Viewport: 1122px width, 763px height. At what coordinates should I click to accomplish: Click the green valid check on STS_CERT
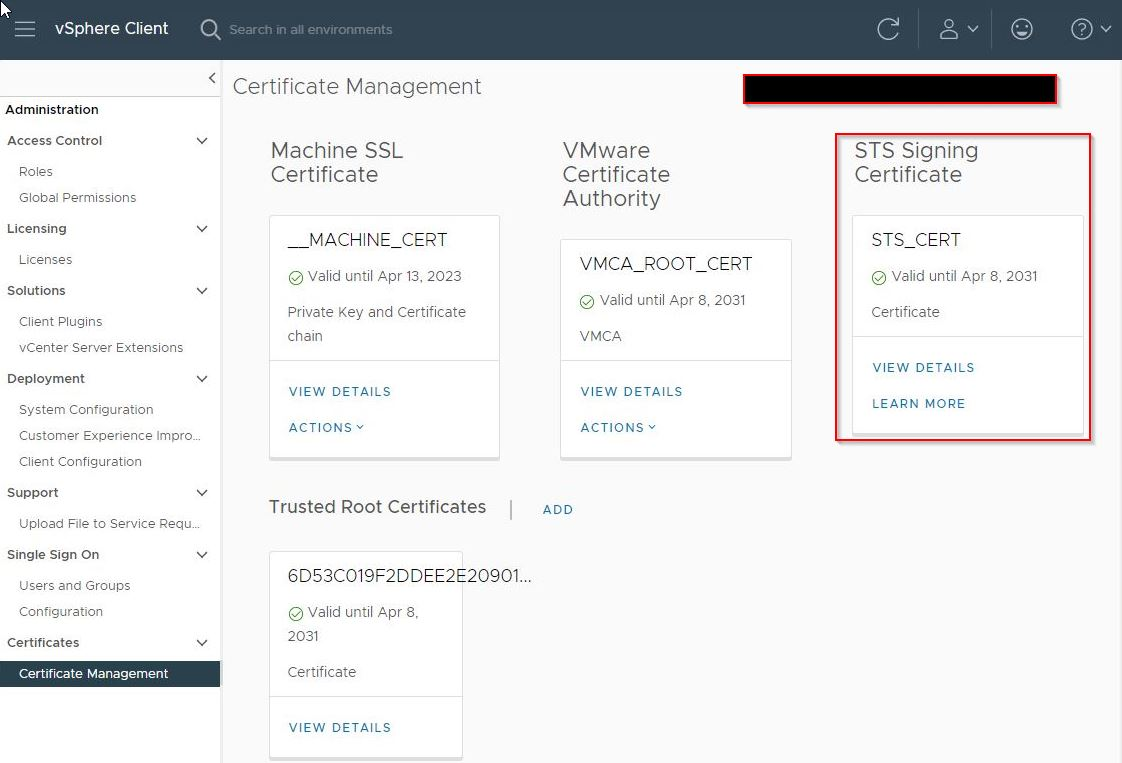[879, 278]
